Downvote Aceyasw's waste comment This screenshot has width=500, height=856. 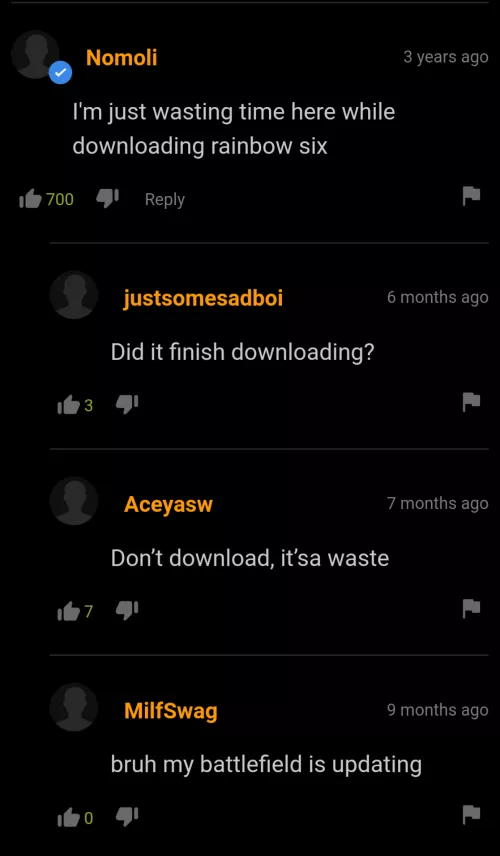pos(127,611)
